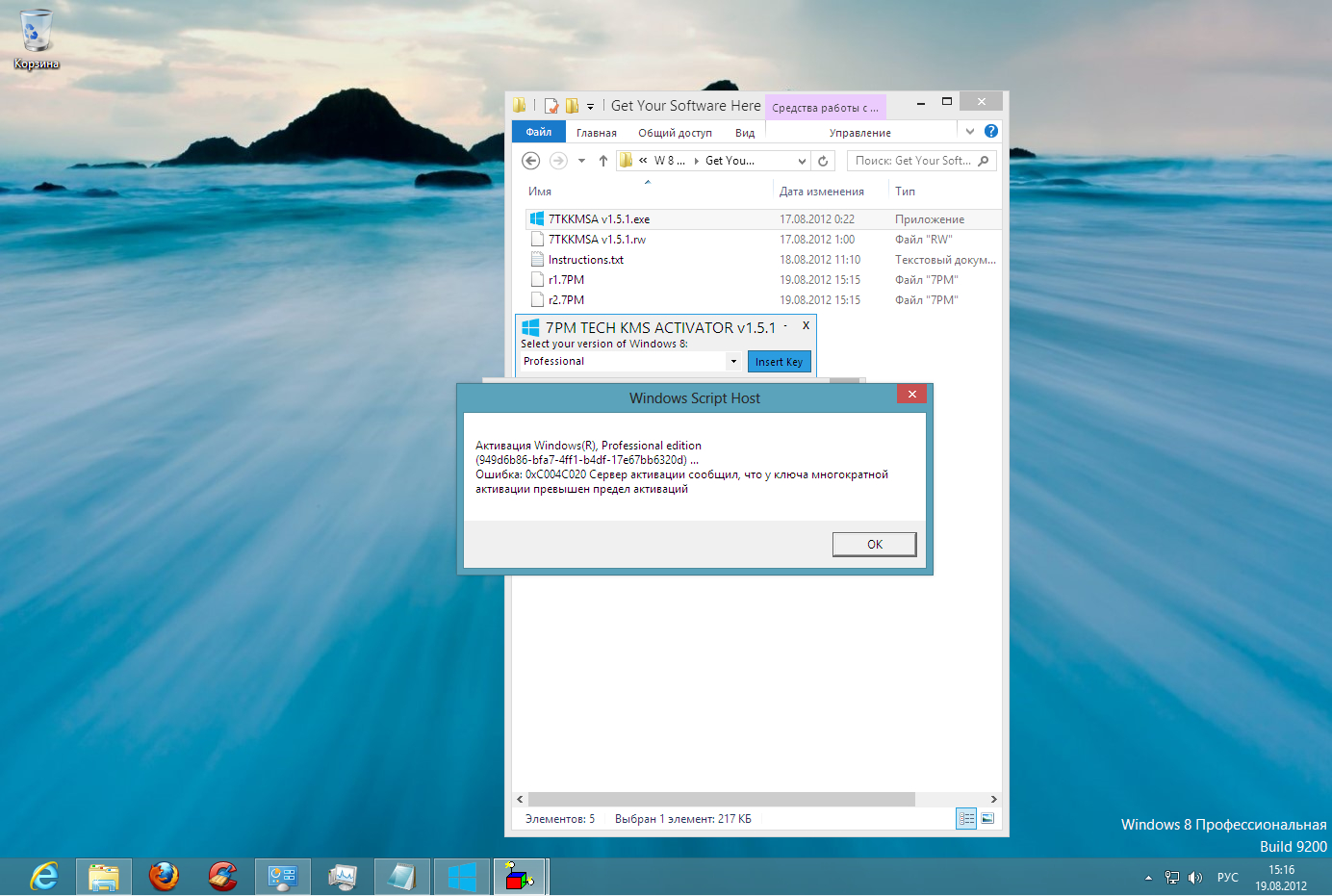Switch to details view button
The height and width of the screenshot is (896, 1332).
point(966,819)
